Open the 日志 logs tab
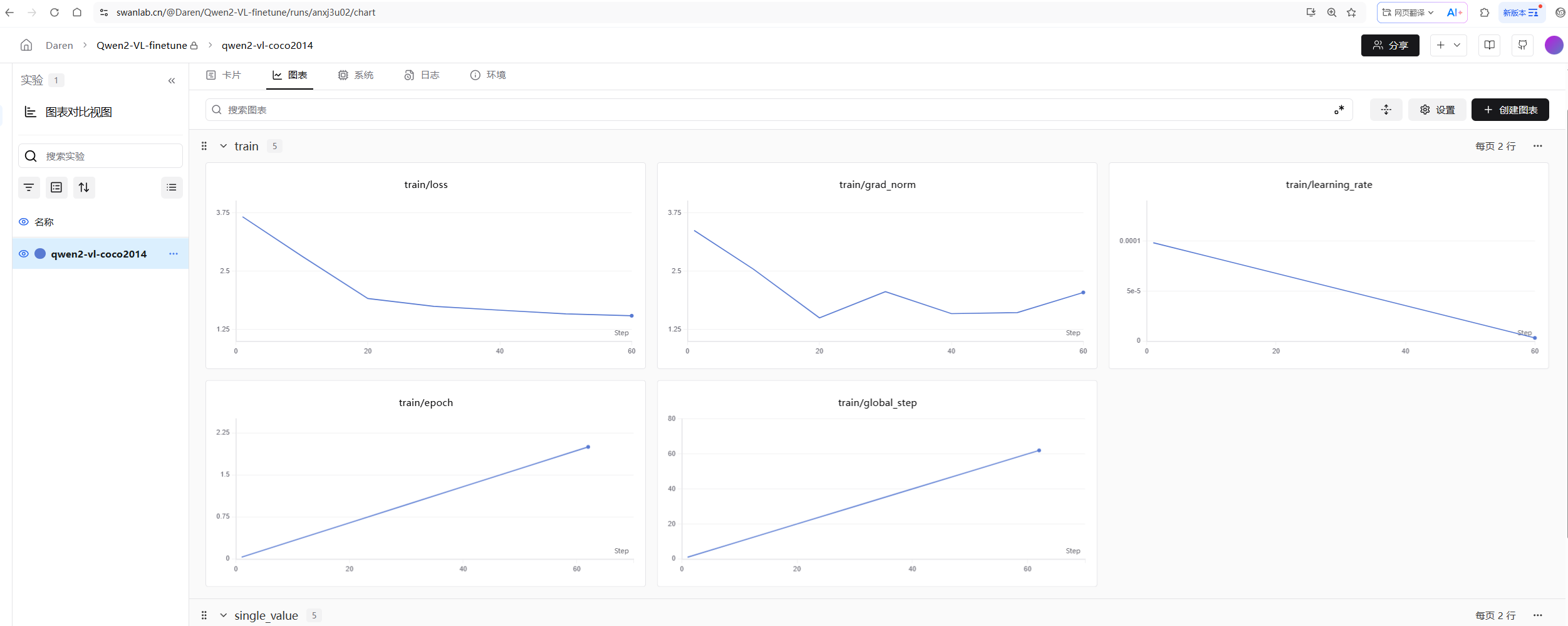 pos(422,75)
